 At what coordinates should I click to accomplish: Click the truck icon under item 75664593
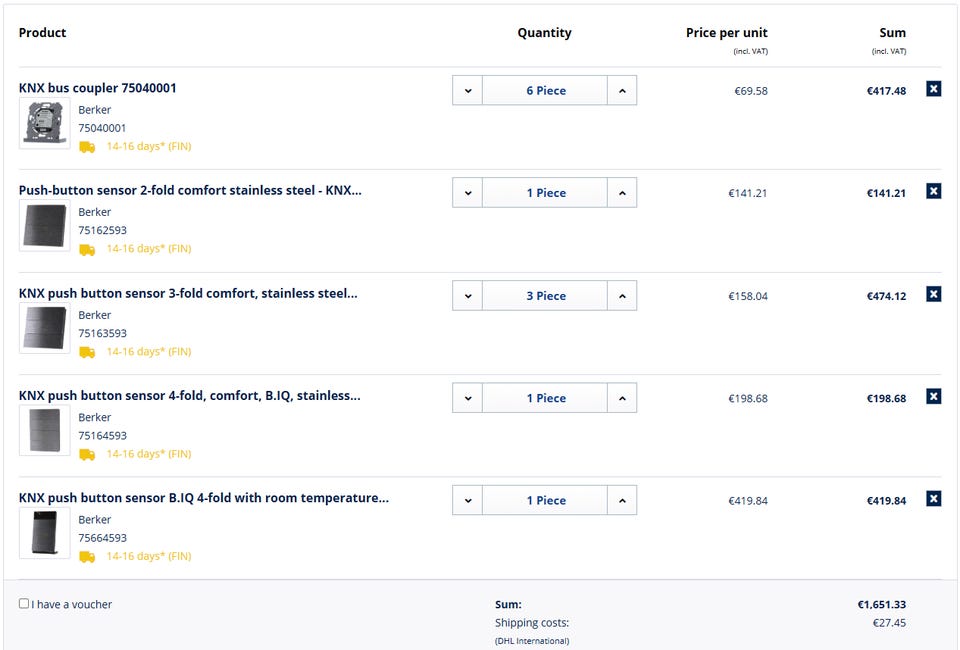(87, 557)
